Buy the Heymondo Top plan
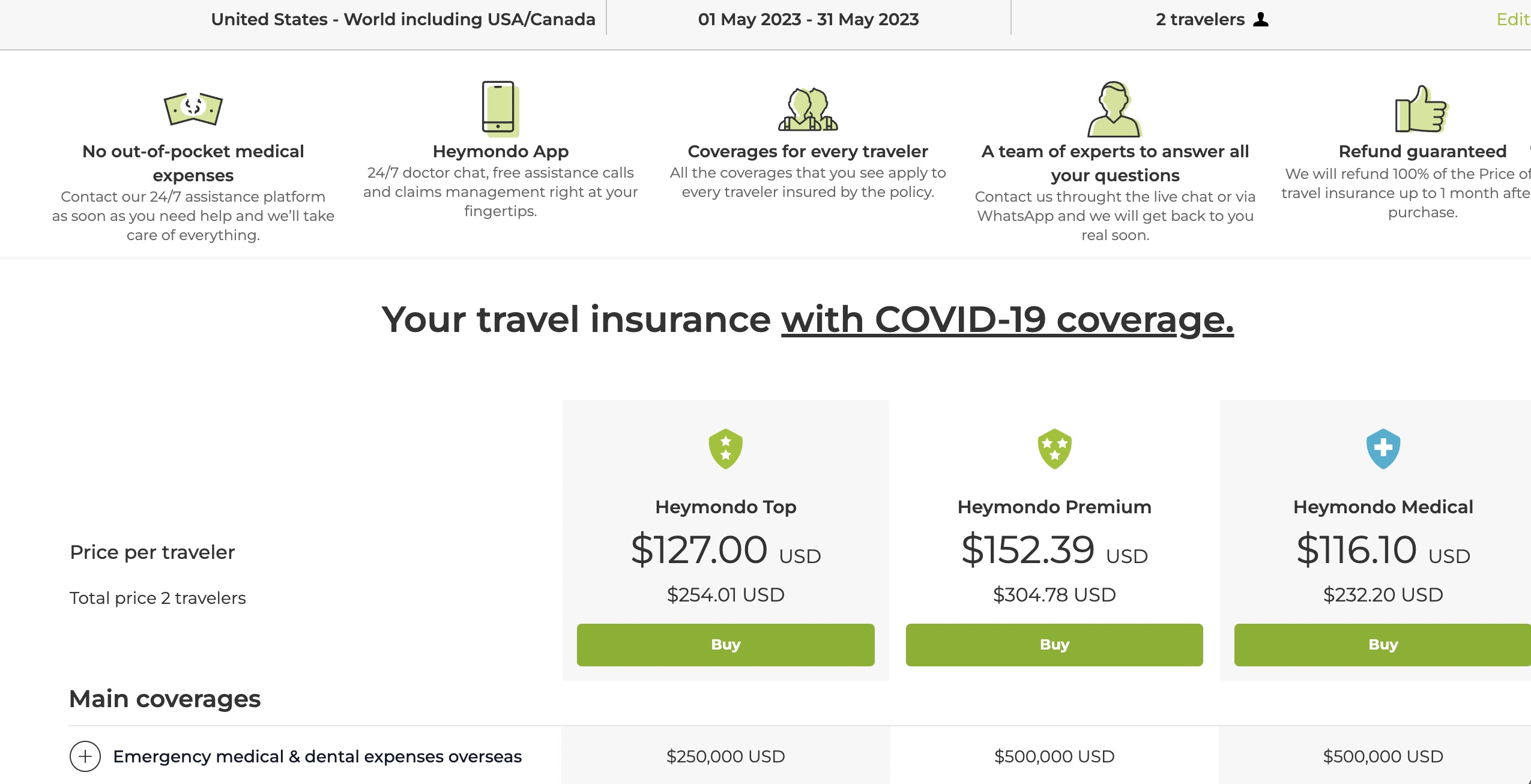 click(x=725, y=645)
